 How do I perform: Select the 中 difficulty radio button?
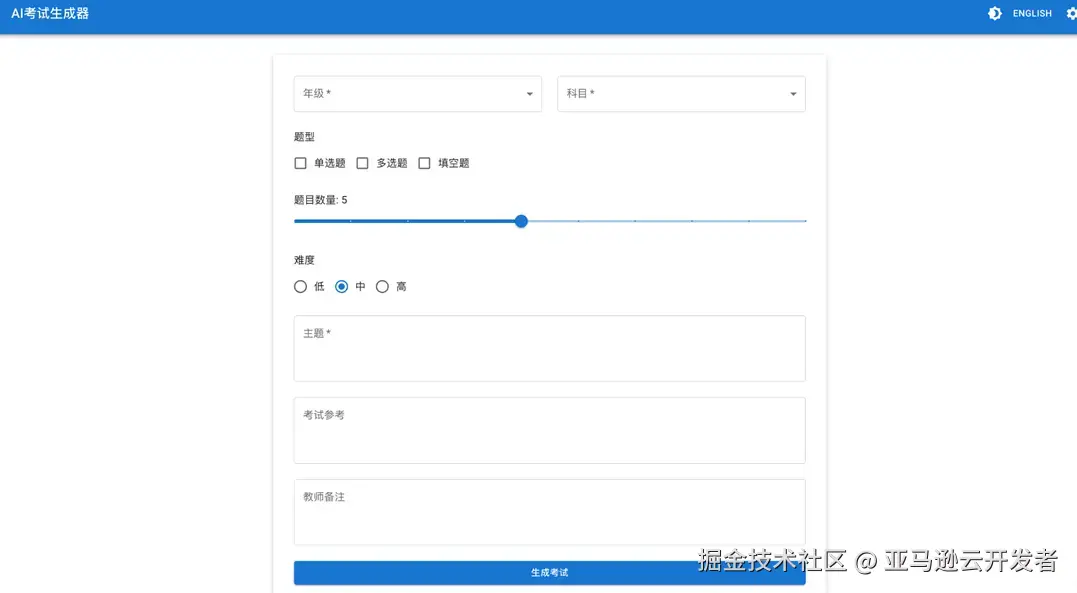coord(341,286)
